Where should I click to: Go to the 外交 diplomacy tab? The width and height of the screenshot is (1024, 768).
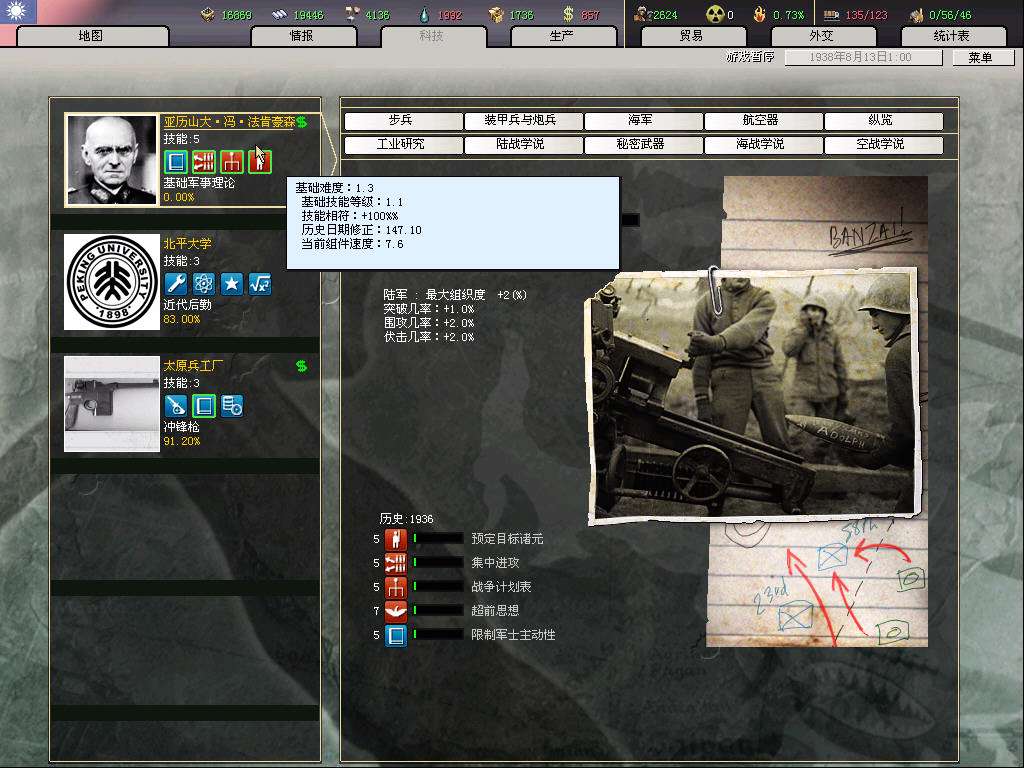pos(822,36)
